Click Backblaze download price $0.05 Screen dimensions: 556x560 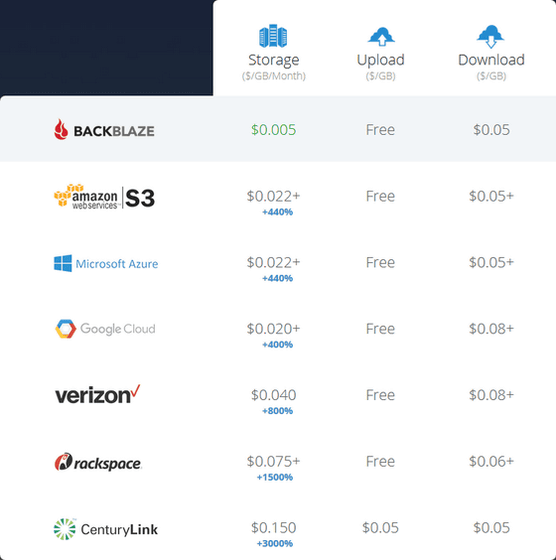pyautogui.click(x=491, y=130)
